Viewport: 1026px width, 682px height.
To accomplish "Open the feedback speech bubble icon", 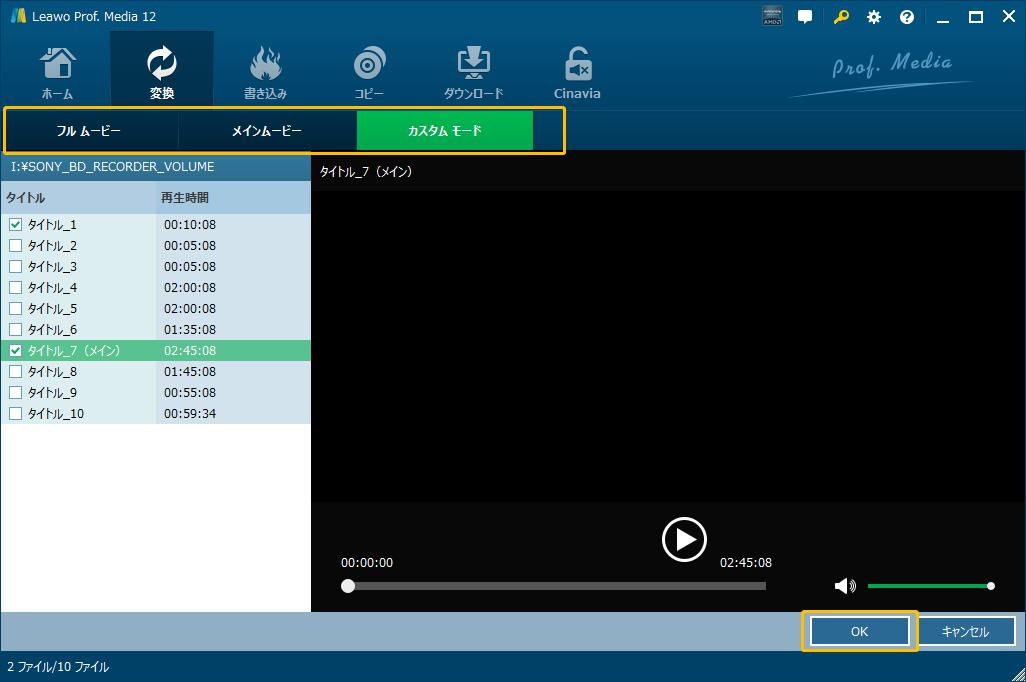I will [x=805, y=16].
